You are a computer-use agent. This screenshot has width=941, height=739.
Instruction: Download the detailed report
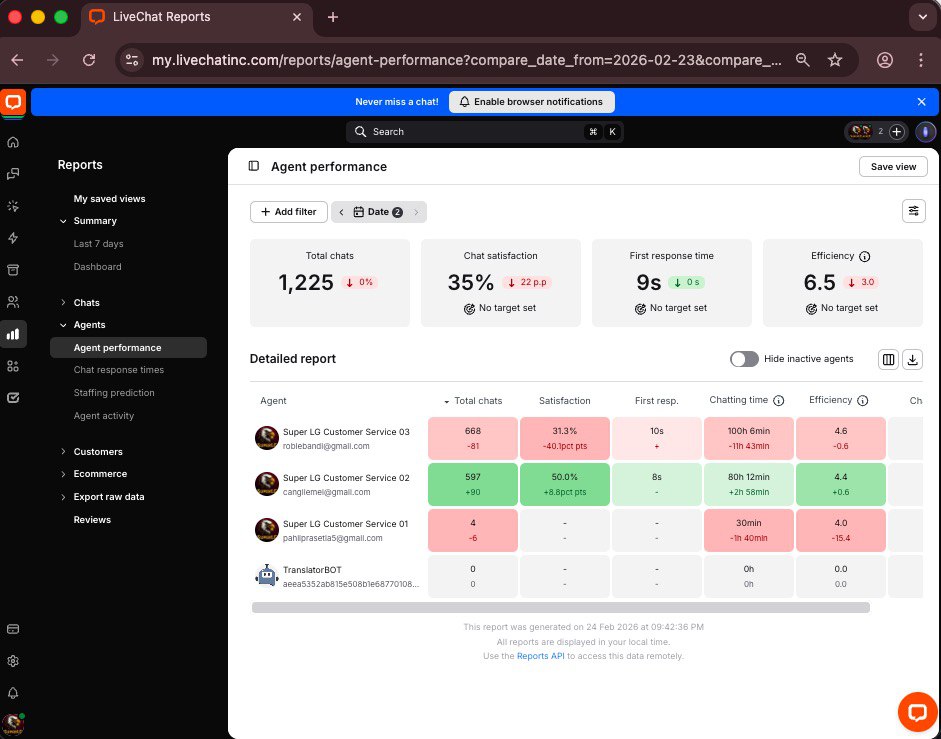[x=912, y=360]
